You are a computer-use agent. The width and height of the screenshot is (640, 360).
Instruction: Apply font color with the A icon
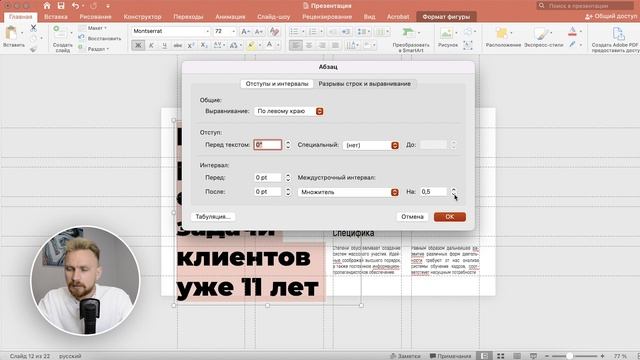(x=269, y=45)
